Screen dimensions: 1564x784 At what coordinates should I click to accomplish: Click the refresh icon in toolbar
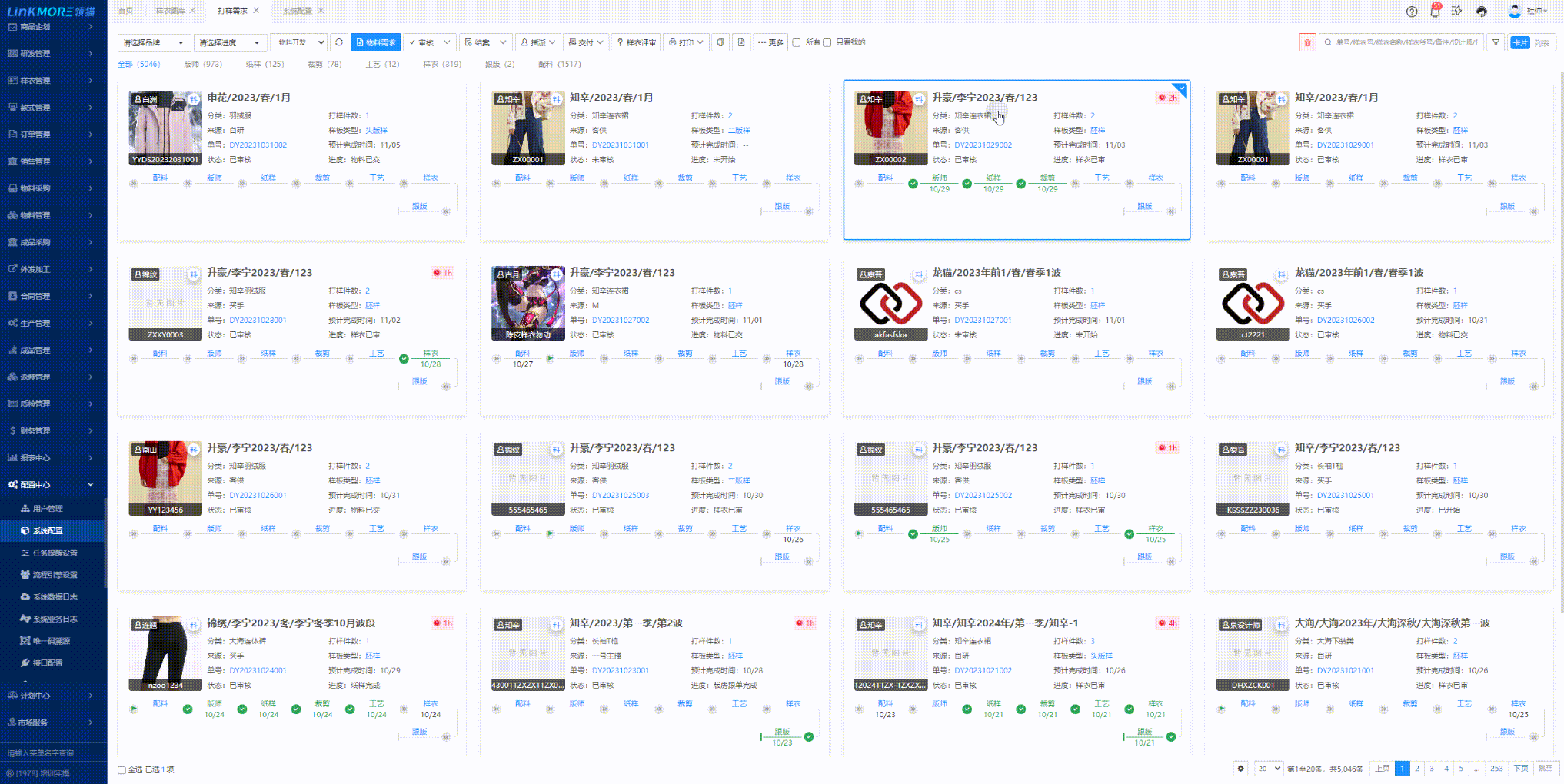(x=339, y=42)
